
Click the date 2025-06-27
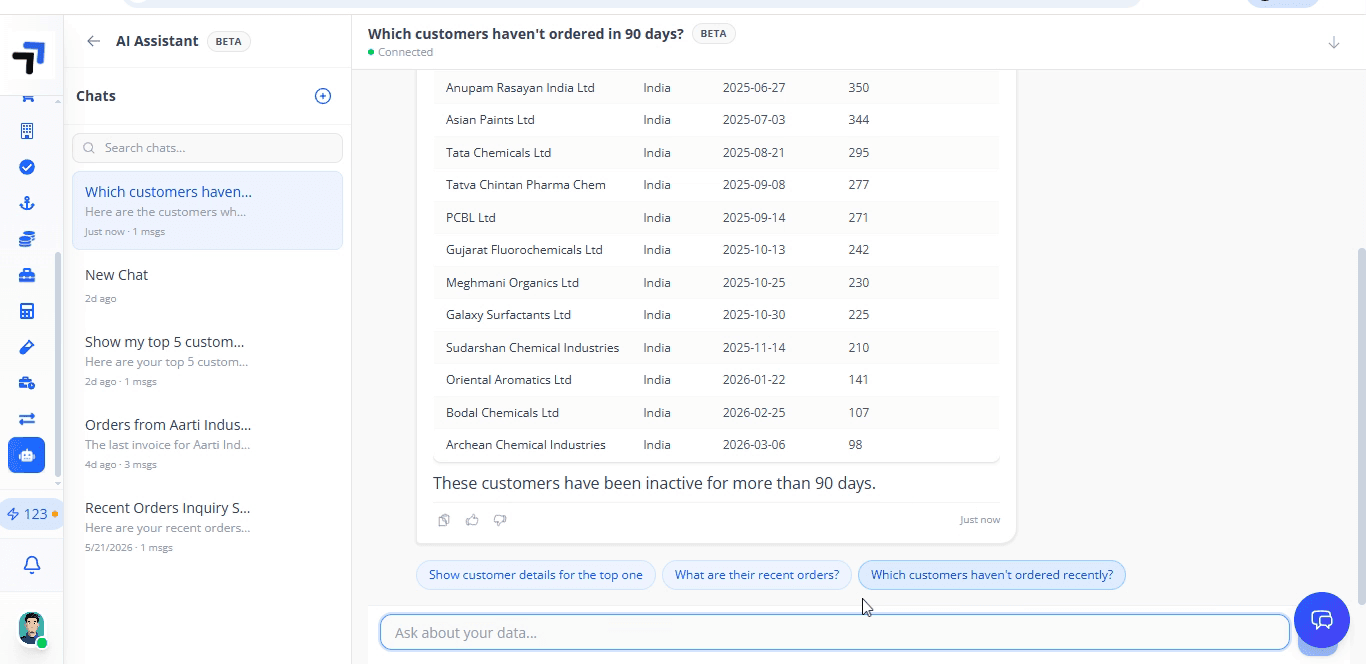pyautogui.click(x=754, y=87)
